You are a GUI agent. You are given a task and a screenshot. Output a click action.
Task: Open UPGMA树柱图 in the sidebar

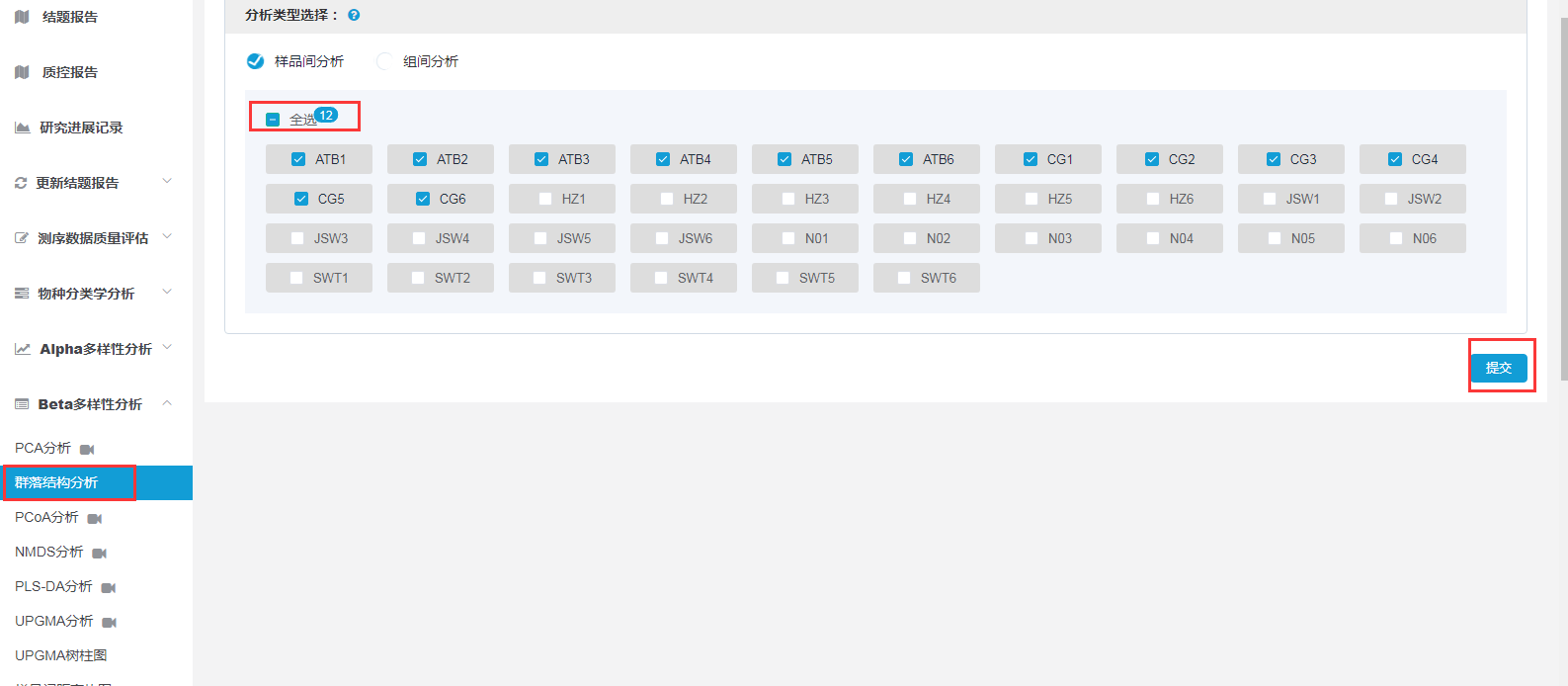[61, 655]
